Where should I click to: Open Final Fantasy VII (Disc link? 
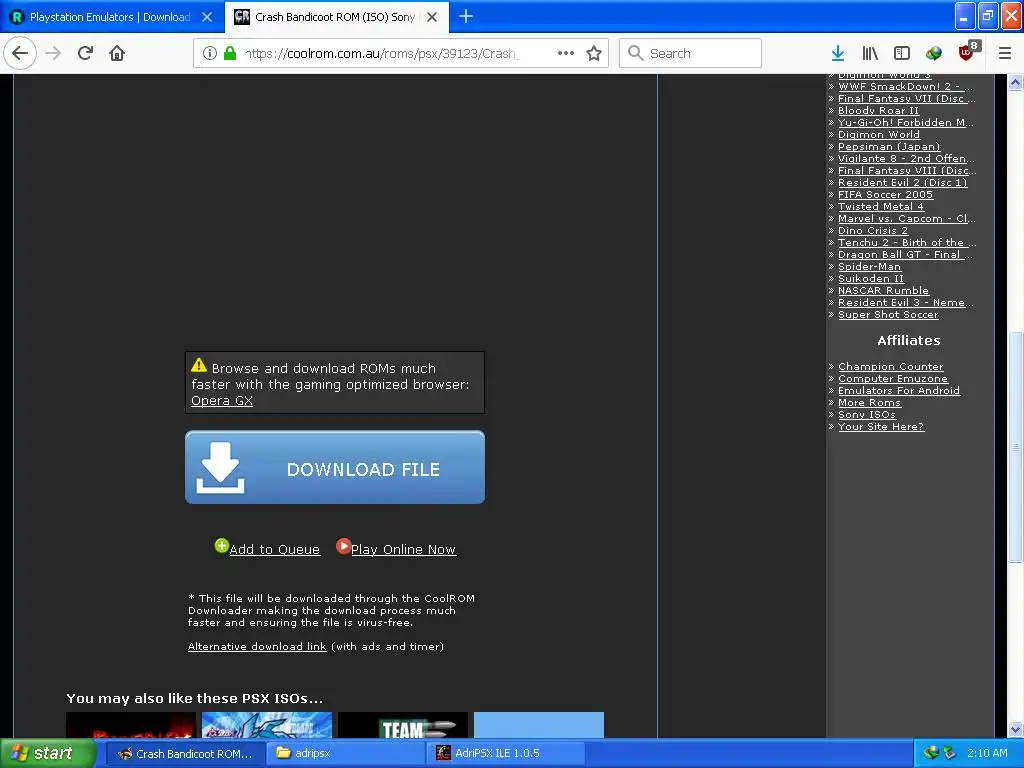coord(906,99)
